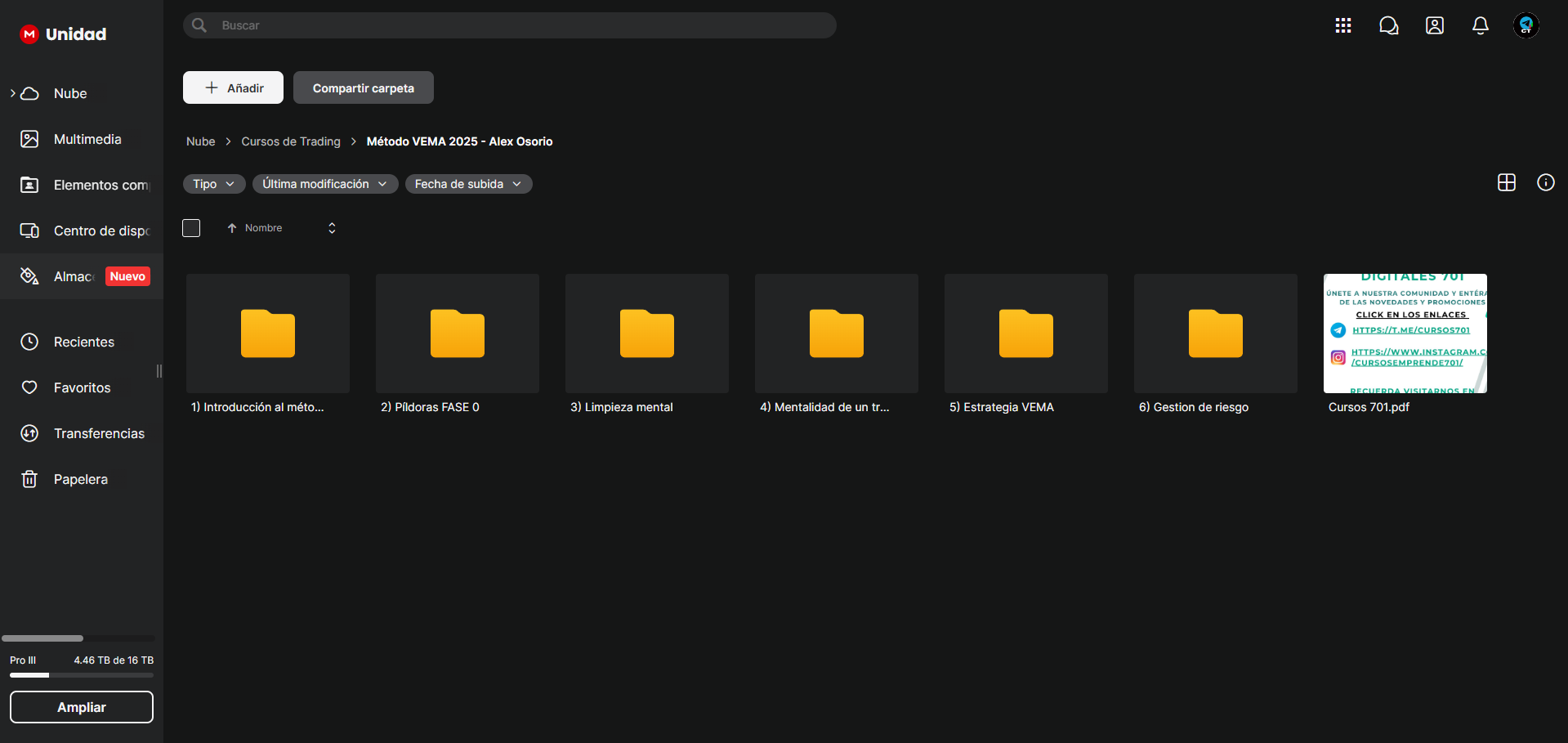Click the Nuevo badge on Almacenamiento
This screenshot has width=1568, height=743.
(127, 276)
